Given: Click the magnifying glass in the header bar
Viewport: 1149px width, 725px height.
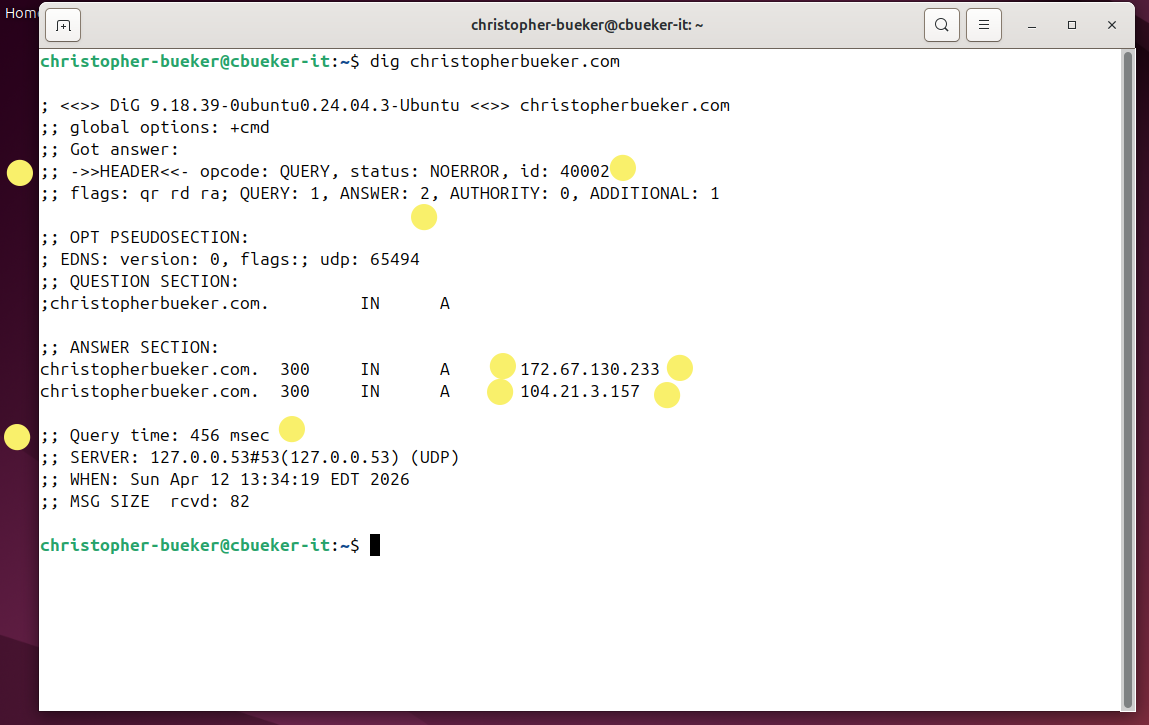Looking at the screenshot, I should pyautogui.click(x=941, y=25).
